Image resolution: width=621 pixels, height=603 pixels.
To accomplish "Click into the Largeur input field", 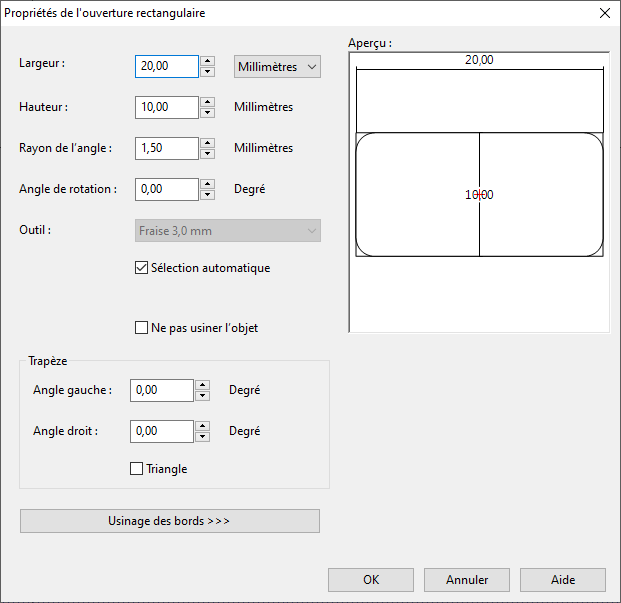I will [x=167, y=67].
